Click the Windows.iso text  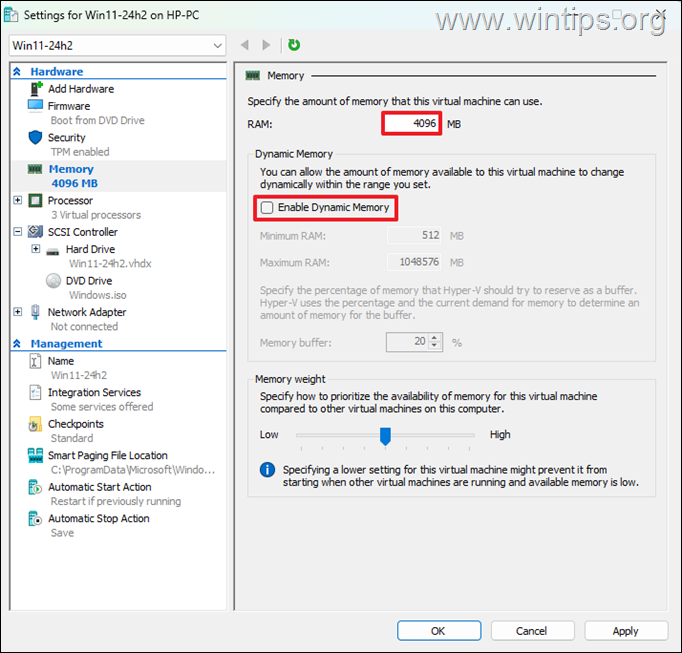pyautogui.click(x=97, y=295)
